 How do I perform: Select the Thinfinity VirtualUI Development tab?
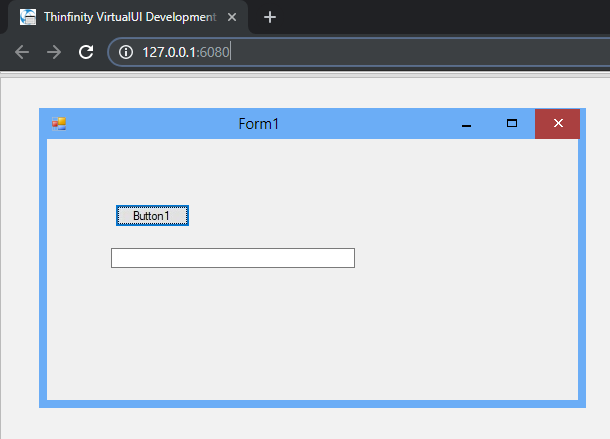coord(128,17)
